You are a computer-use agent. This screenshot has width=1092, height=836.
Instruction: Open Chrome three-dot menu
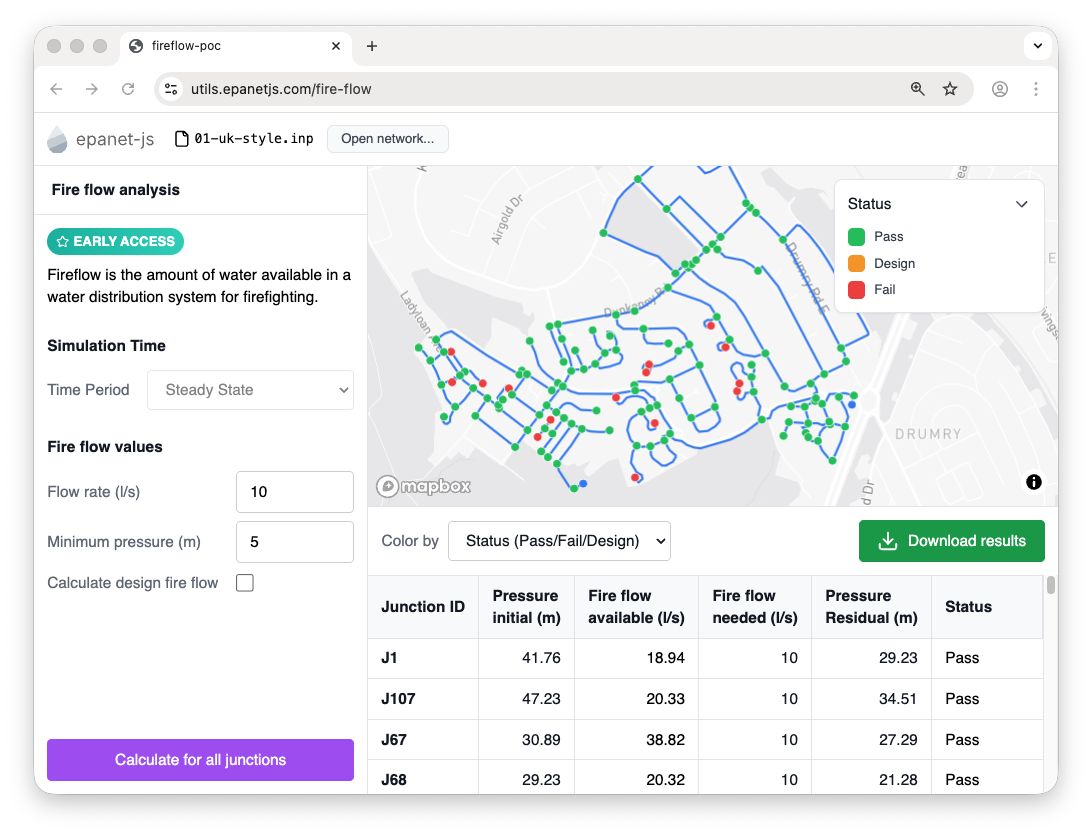pyautogui.click(x=1036, y=89)
